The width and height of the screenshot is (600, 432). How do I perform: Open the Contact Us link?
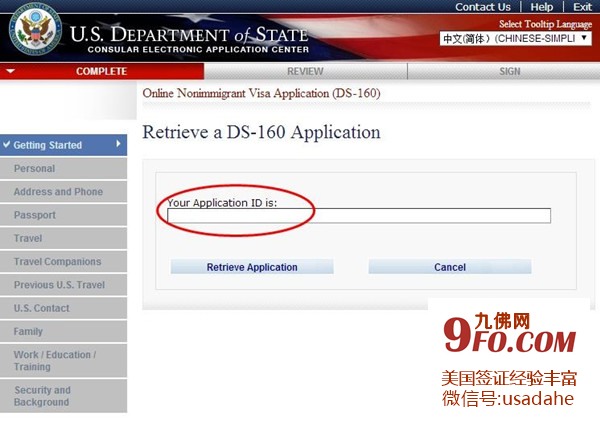pos(482,7)
